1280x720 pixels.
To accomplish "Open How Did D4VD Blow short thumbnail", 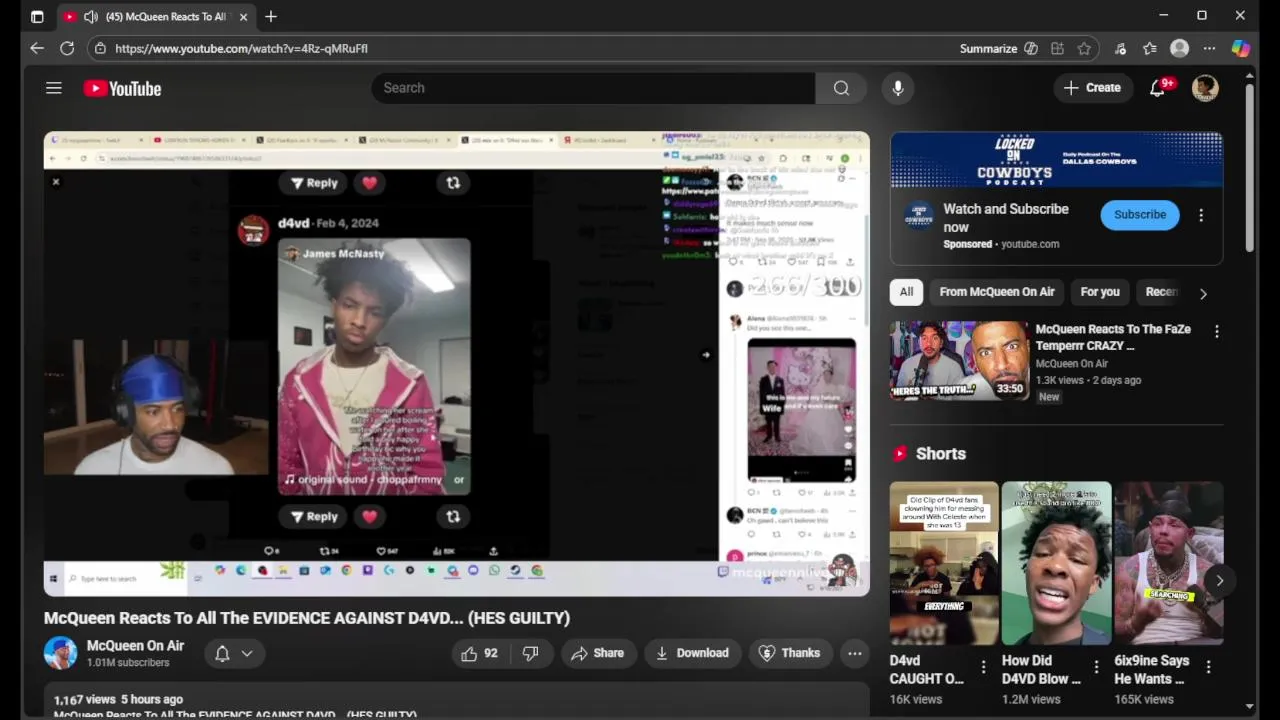I will point(1056,563).
